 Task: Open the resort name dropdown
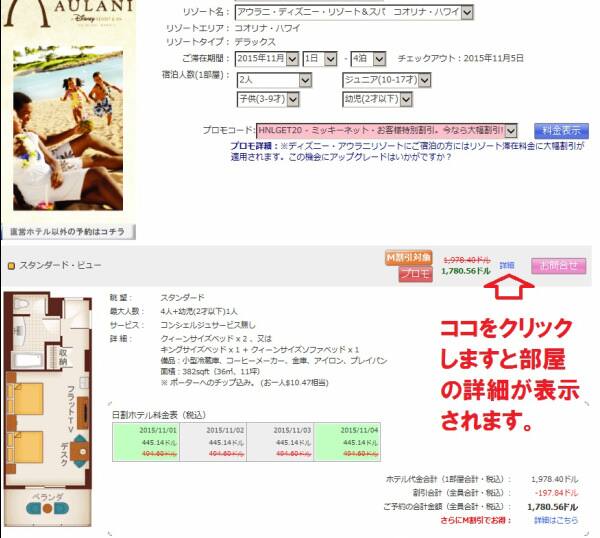click(x=354, y=13)
